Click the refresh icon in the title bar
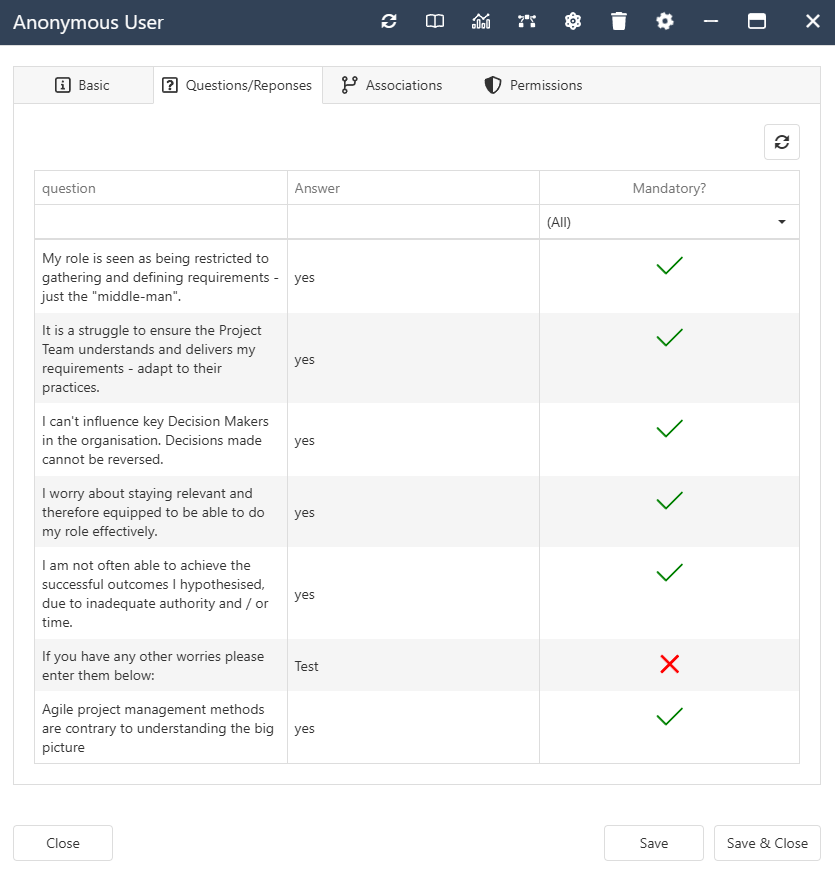This screenshot has width=835, height=878. tap(389, 21)
